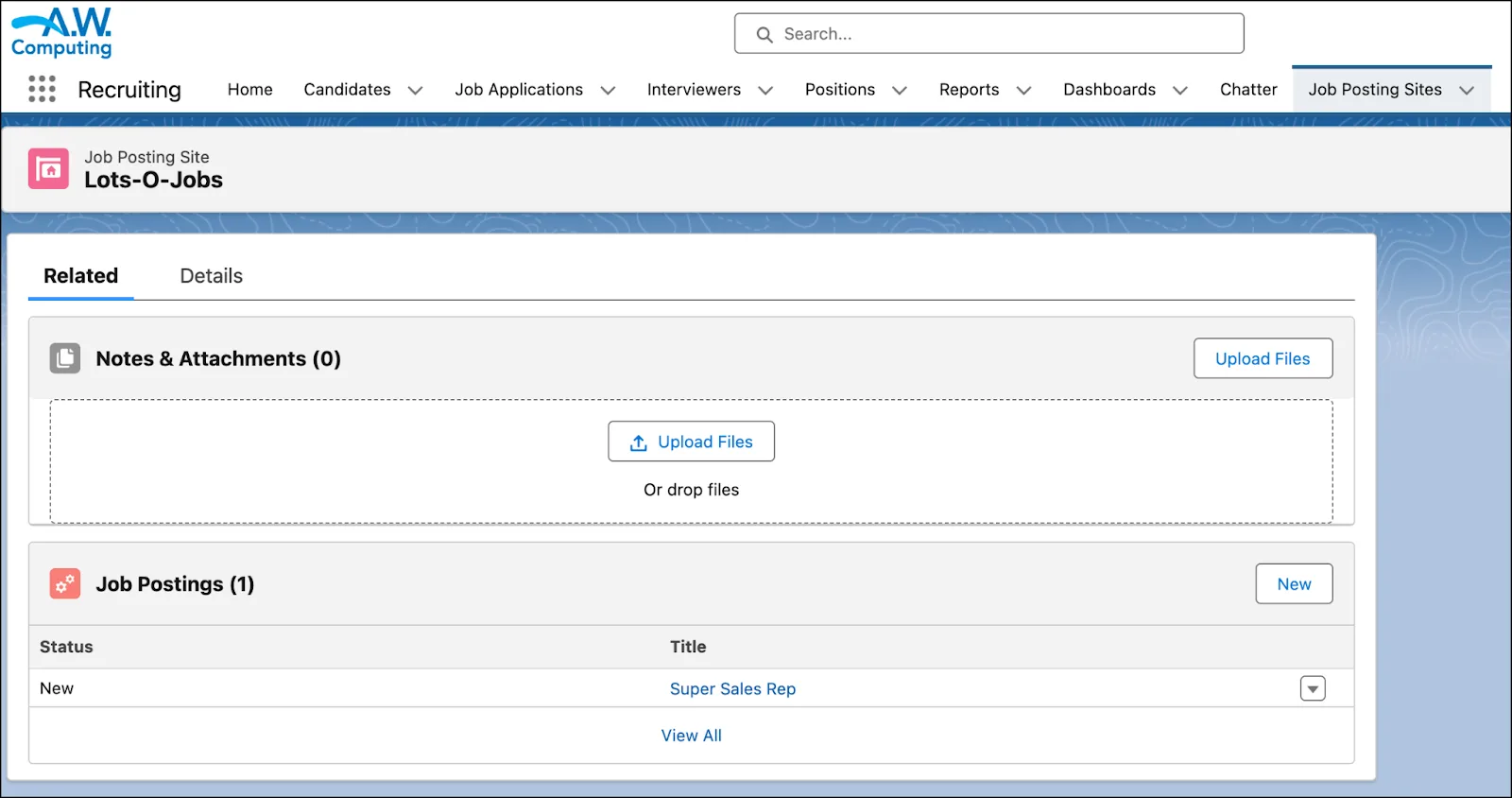Switch to the Details tab

pos(212,276)
